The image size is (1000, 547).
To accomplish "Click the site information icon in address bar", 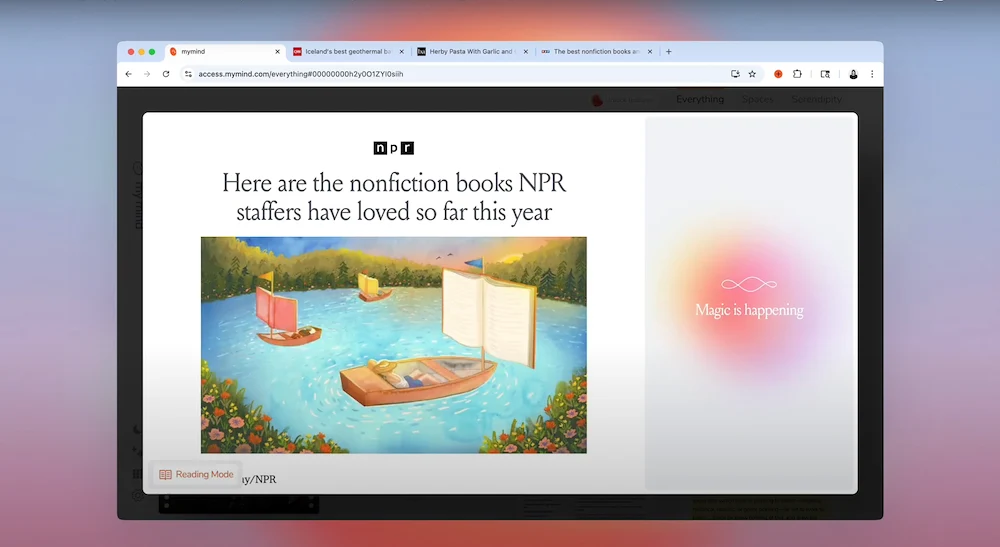I will click(x=188, y=74).
